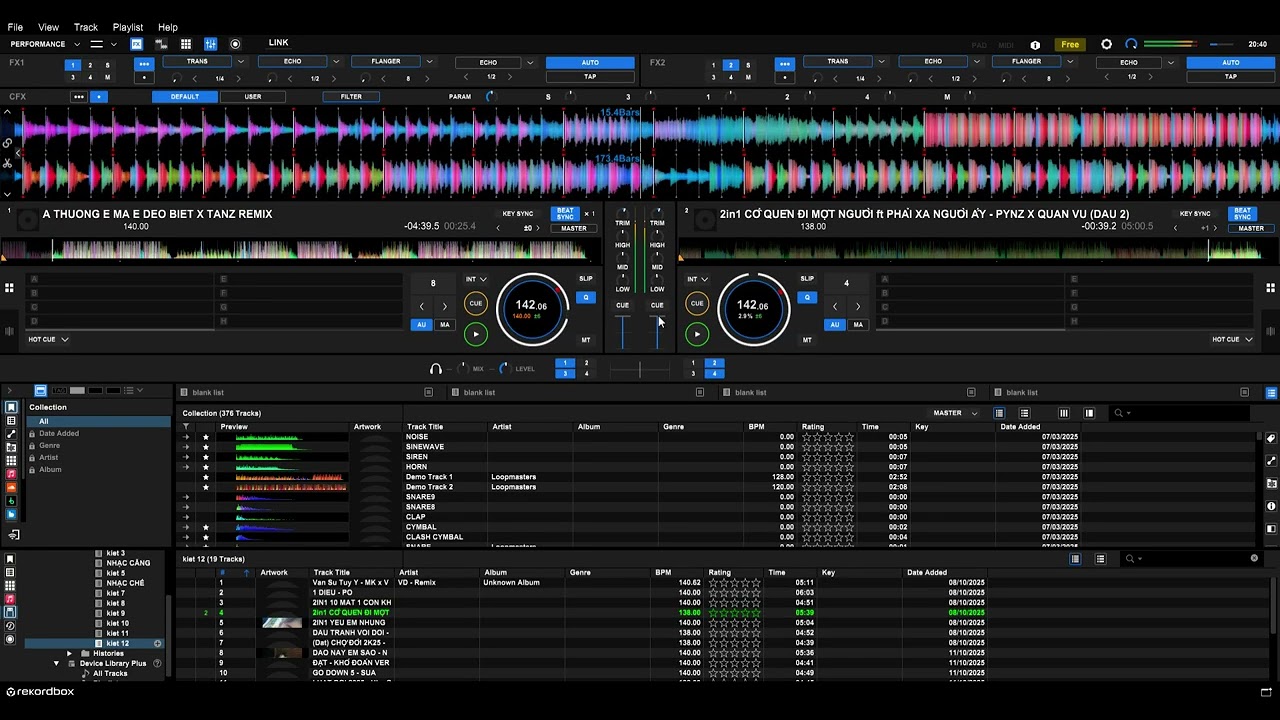Open the recording panel icon in top toolbar
Screen dimensions: 1280x720
(235, 44)
